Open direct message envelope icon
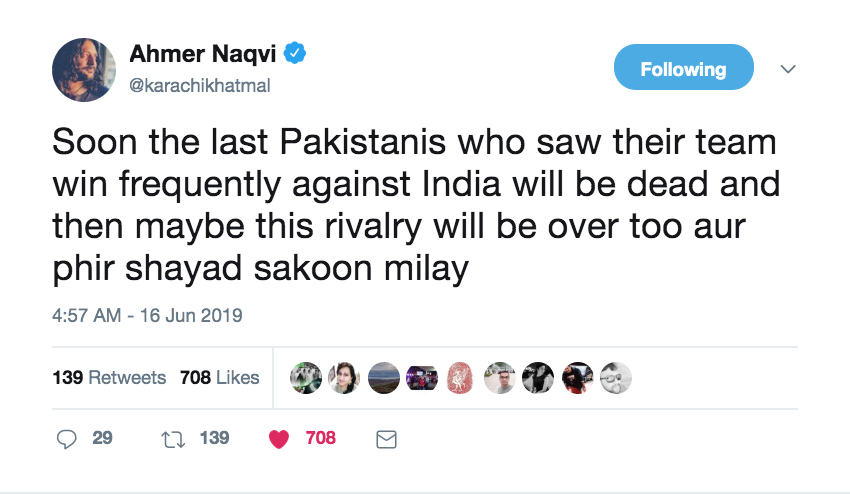Image resolution: width=850 pixels, height=494 pixels. (387, 439)
